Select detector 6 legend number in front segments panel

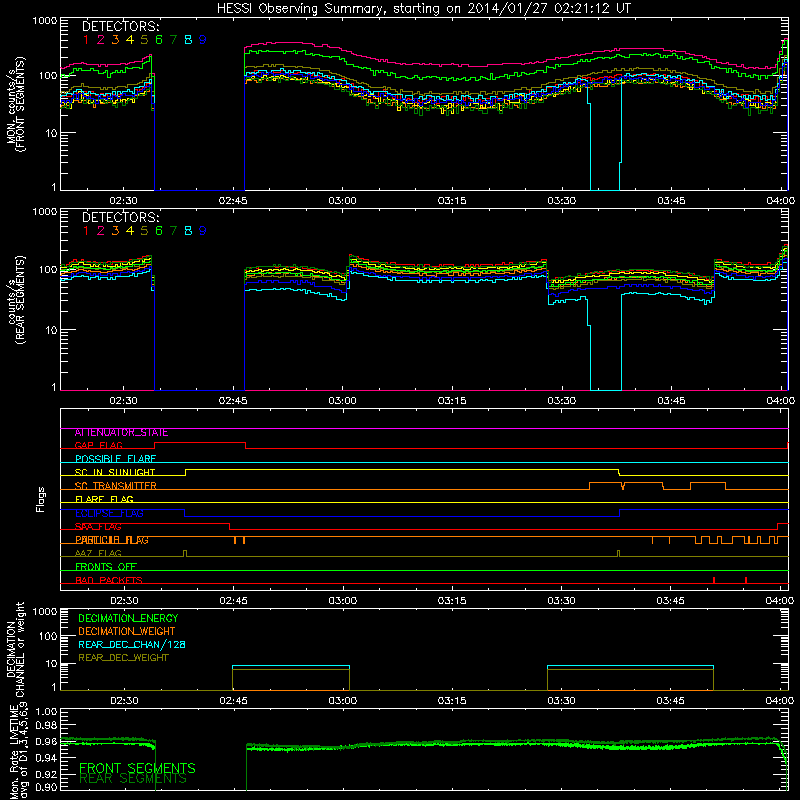pyautogui.click(x=159, y=39)
